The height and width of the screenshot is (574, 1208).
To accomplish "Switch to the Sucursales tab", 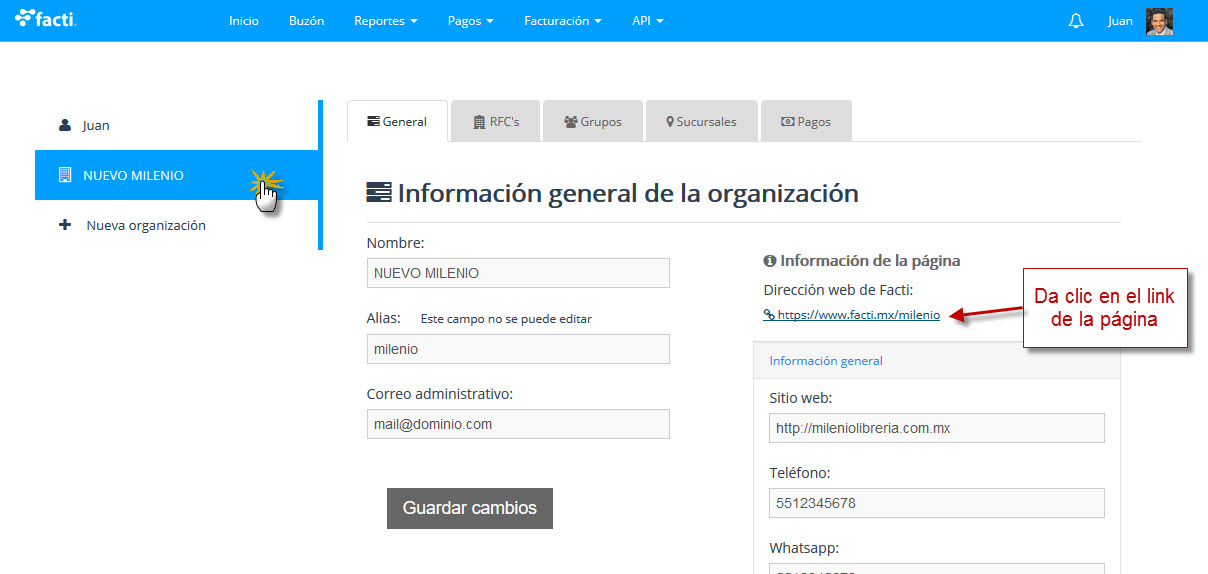I will click(x=702, y=121).
